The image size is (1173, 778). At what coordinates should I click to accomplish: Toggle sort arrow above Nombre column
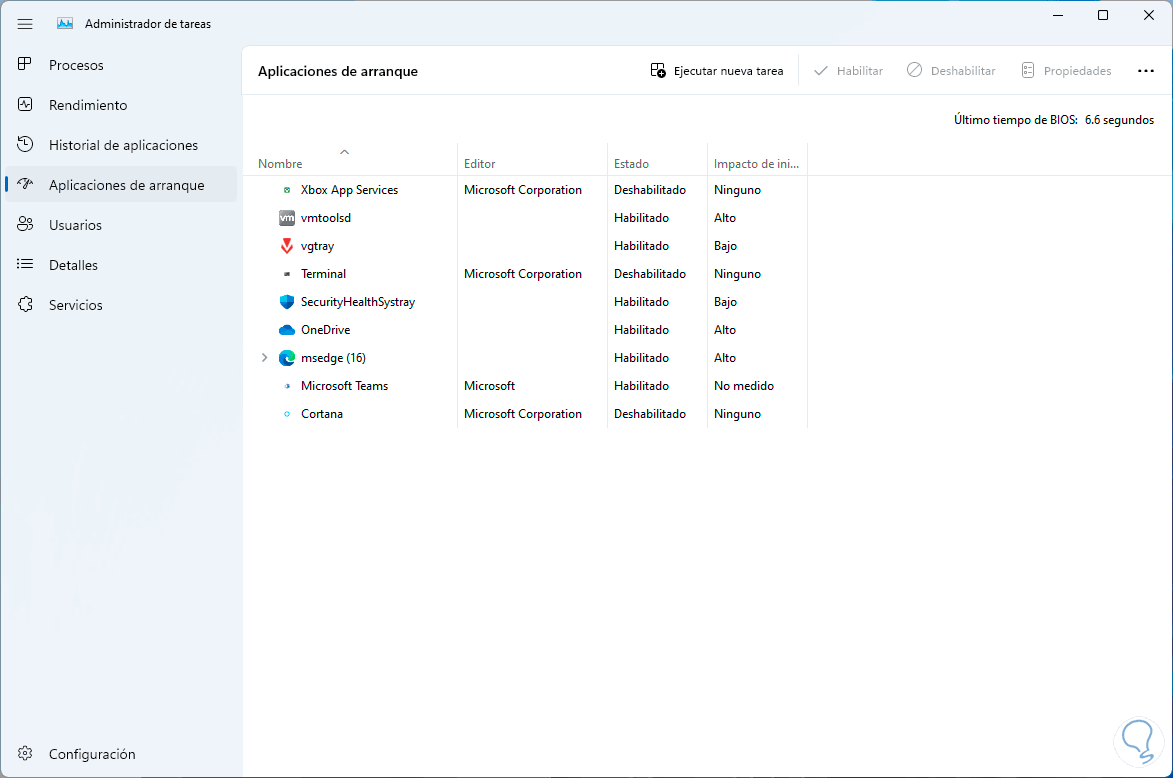click(x=344, y=152)
